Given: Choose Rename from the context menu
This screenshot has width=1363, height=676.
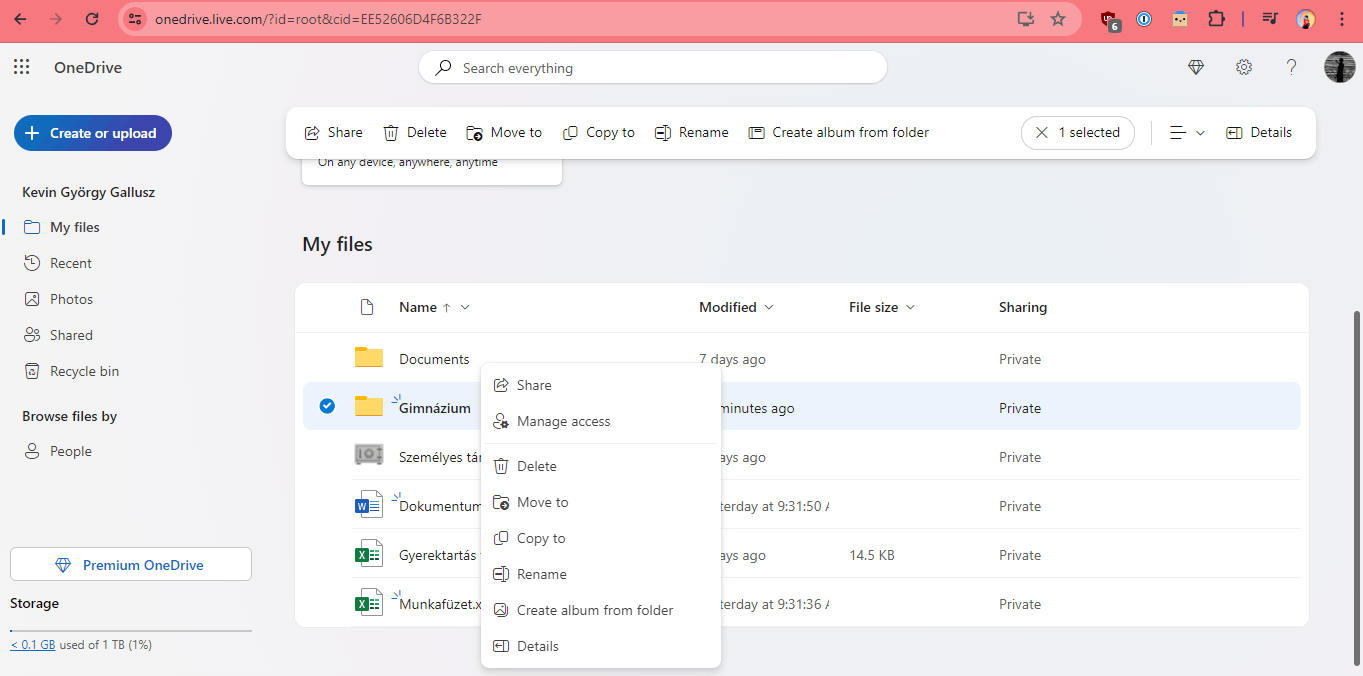Looking at the screenshot, I should coord(601,574).
